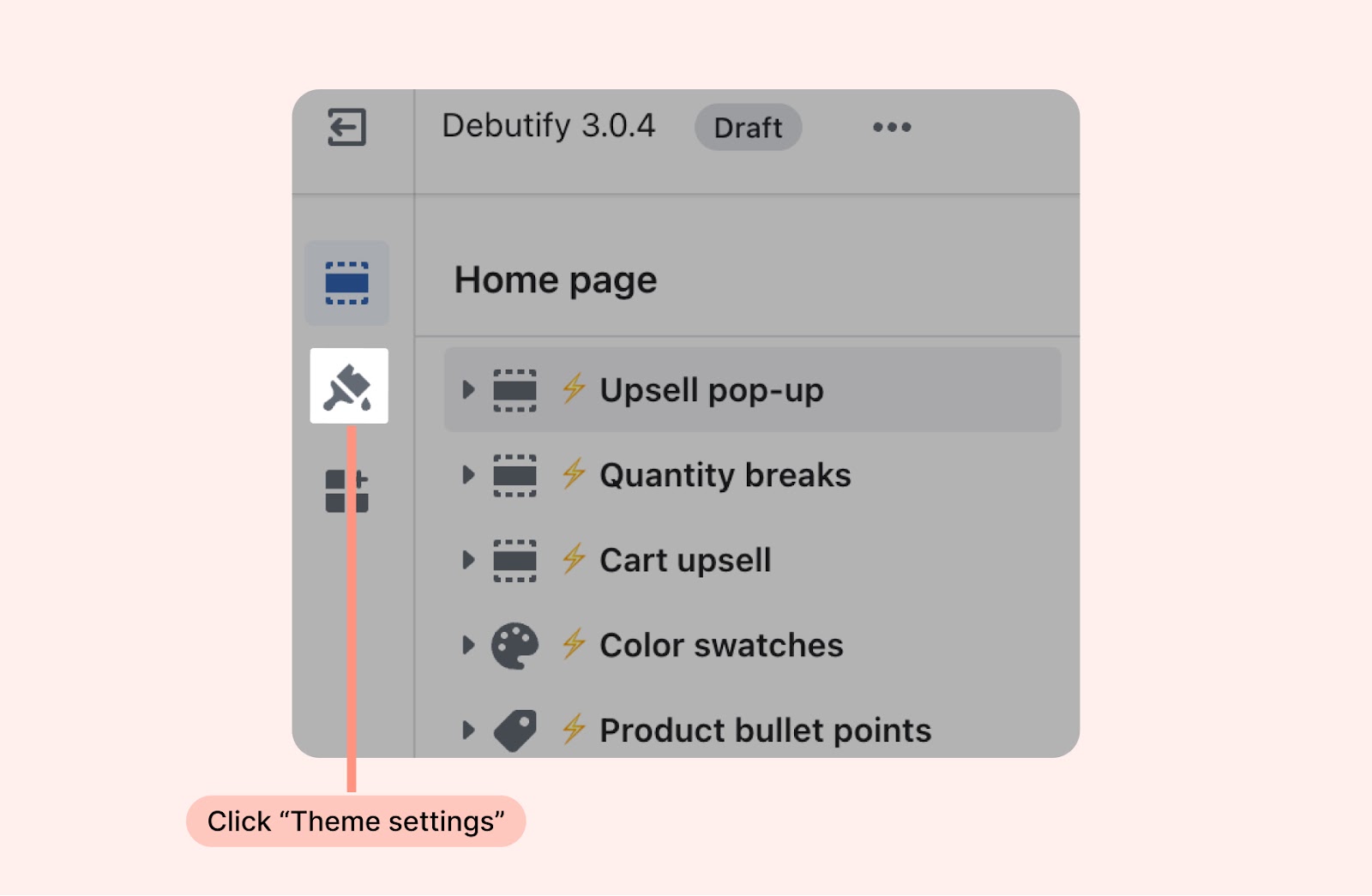
Task: Select the Cart upsell section label
Action: tap(685, 560)
